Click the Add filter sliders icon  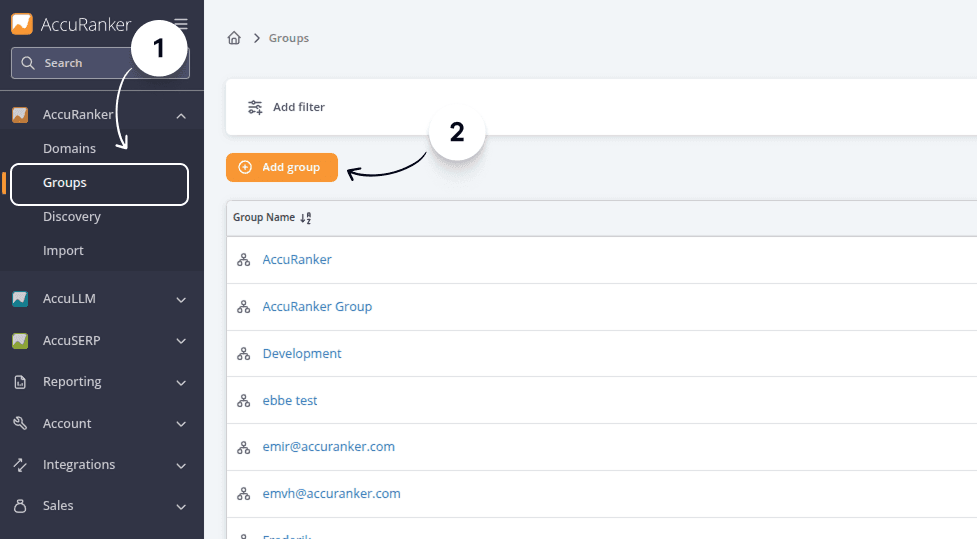point(255,107)
